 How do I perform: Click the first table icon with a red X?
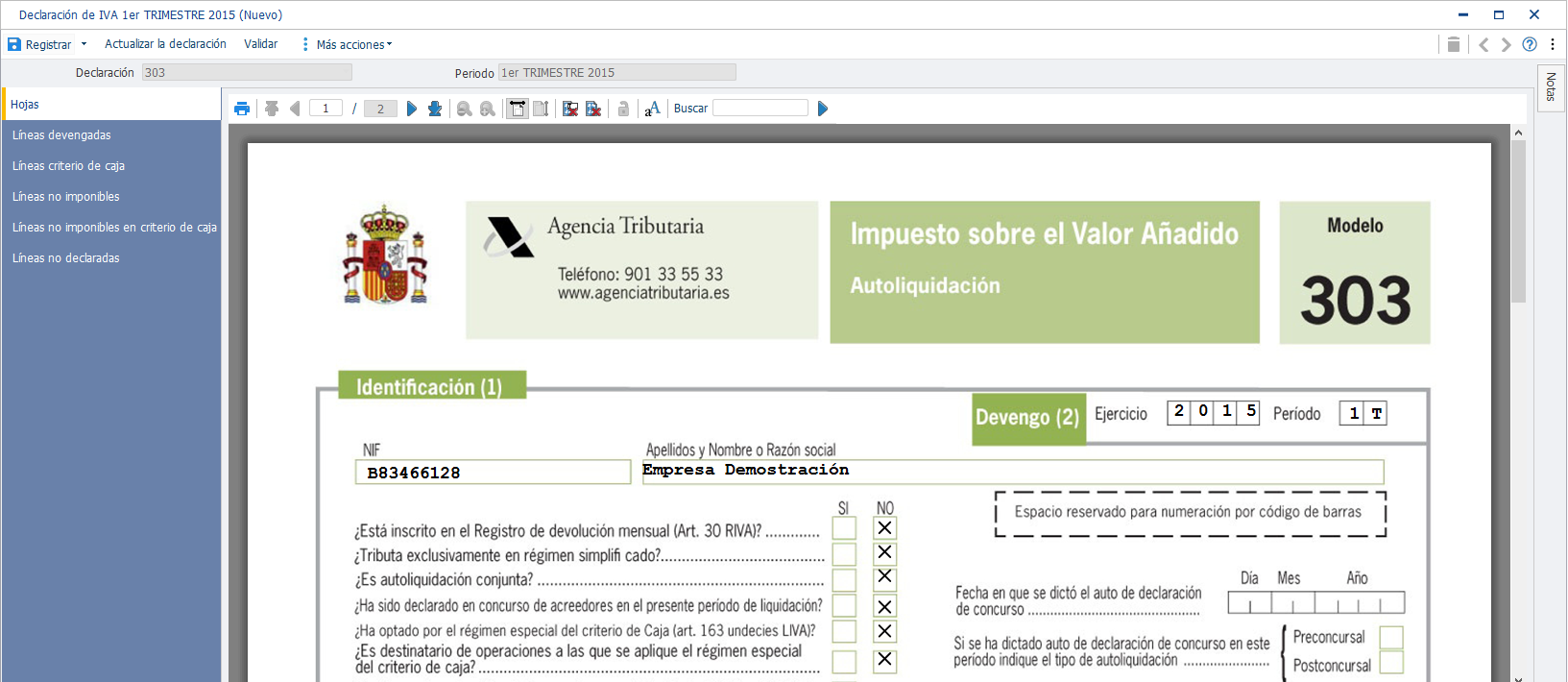[x=570, y=109]
